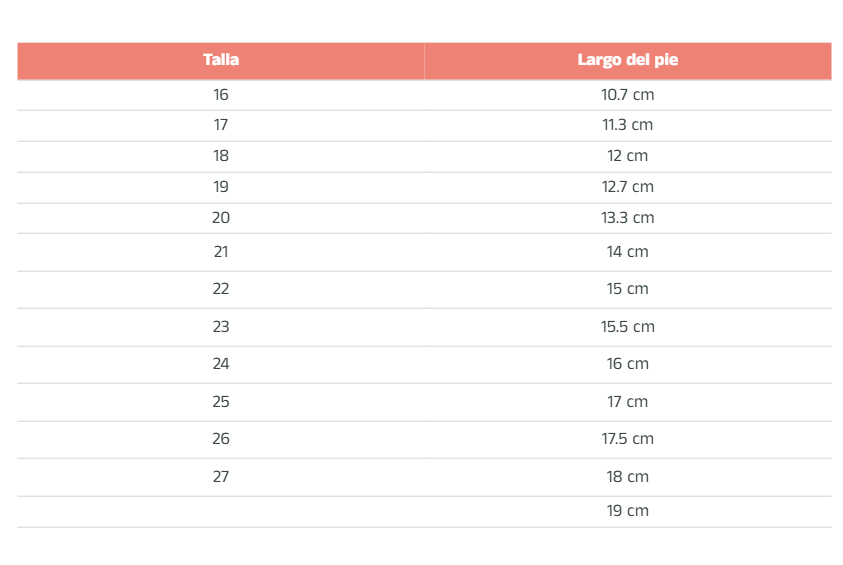Click the 13.3 cm value
This screenshot has width=843, height=565.
coord(627,218)
